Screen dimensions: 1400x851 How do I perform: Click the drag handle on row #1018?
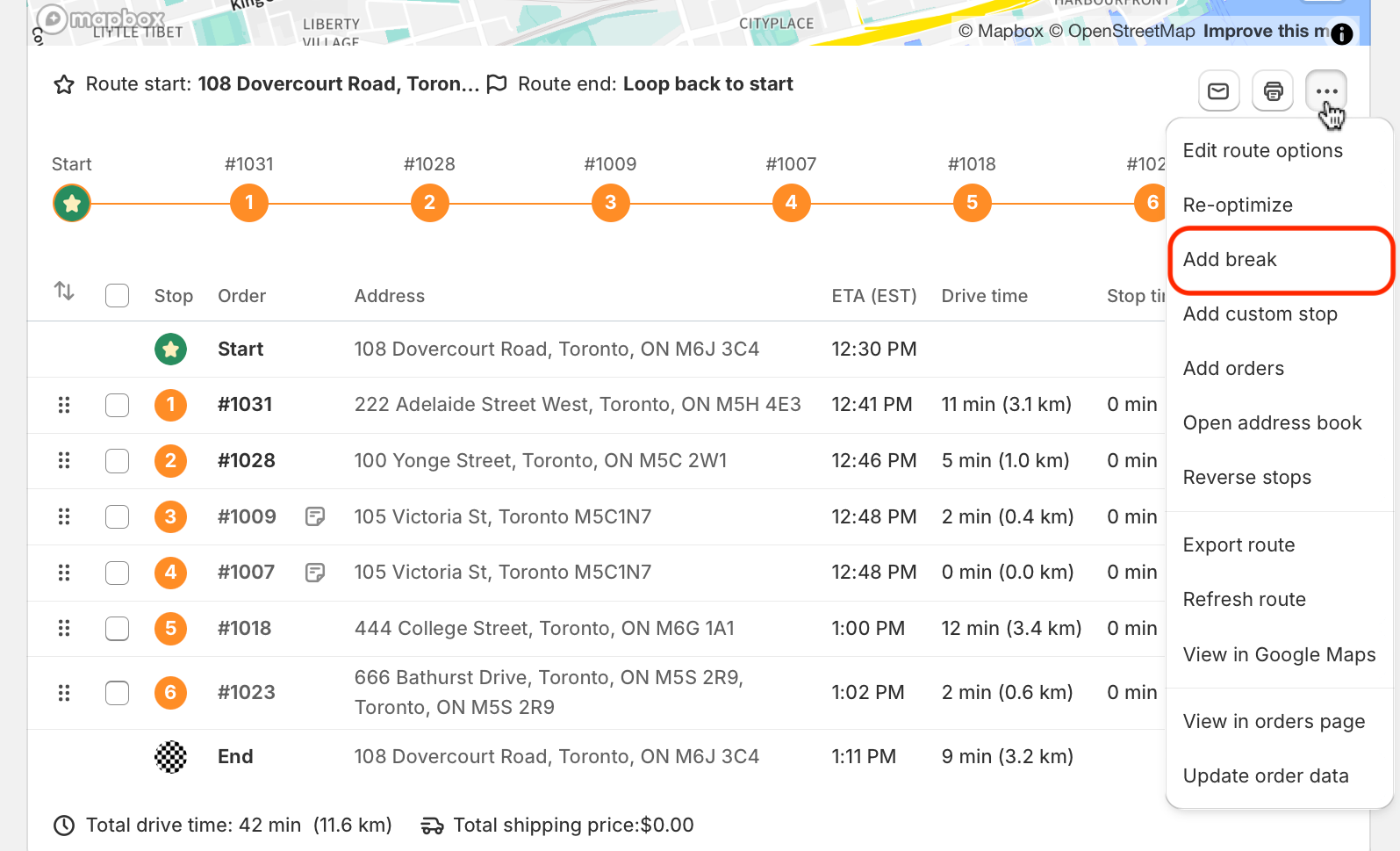click(x=64, y=629)
